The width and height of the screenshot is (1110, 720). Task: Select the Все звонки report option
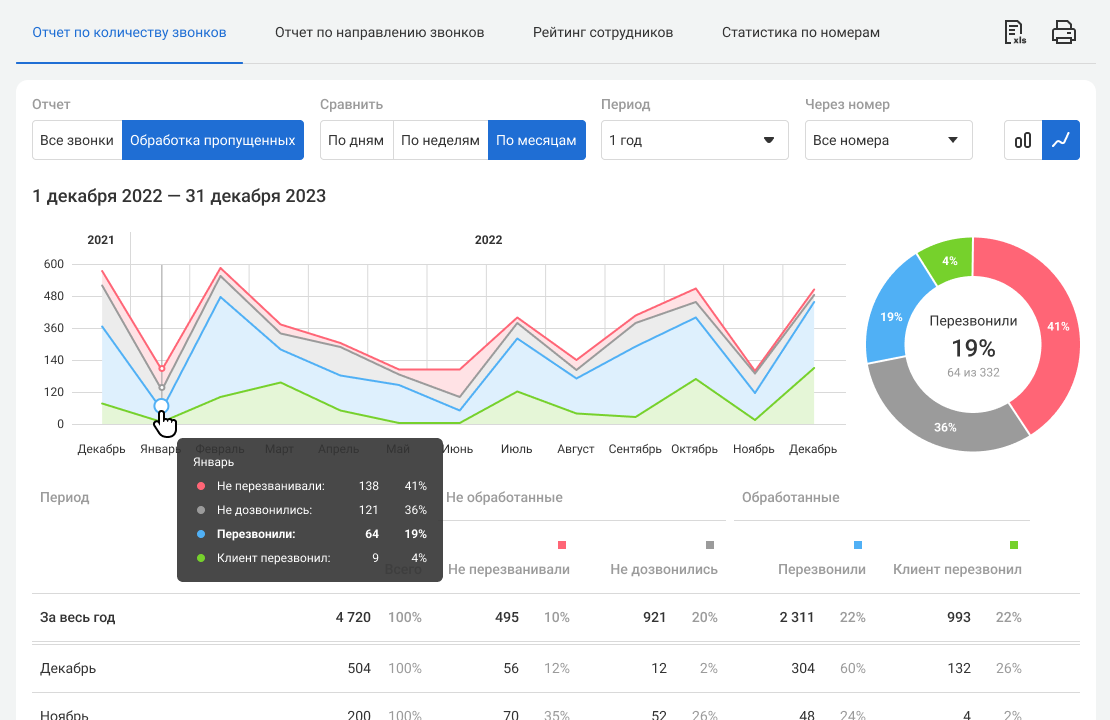pyautogui.click(x=77, y=141)
